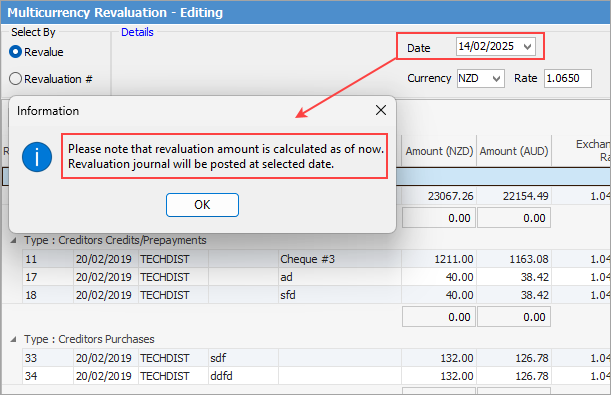Click the 23067.26 NZD amount cell
Screen dimensions: 611x395
pyautogui.click(x=439, y=196)
